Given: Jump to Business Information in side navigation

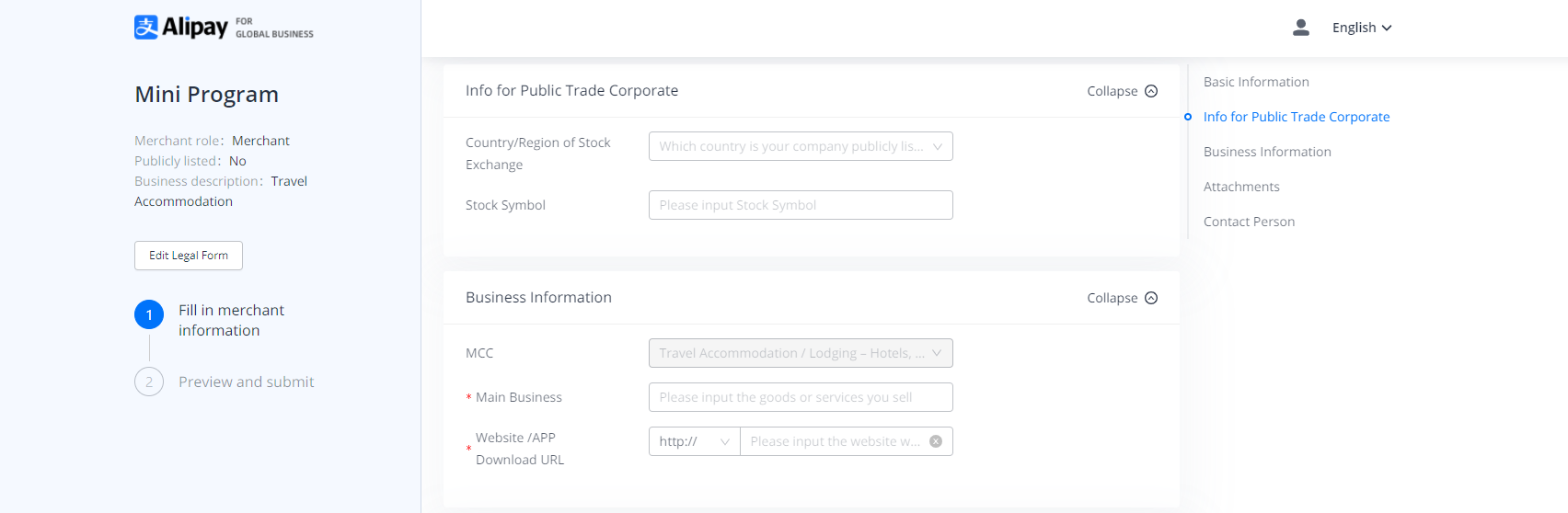Looking at the screenshot, I should [1266, 152].
